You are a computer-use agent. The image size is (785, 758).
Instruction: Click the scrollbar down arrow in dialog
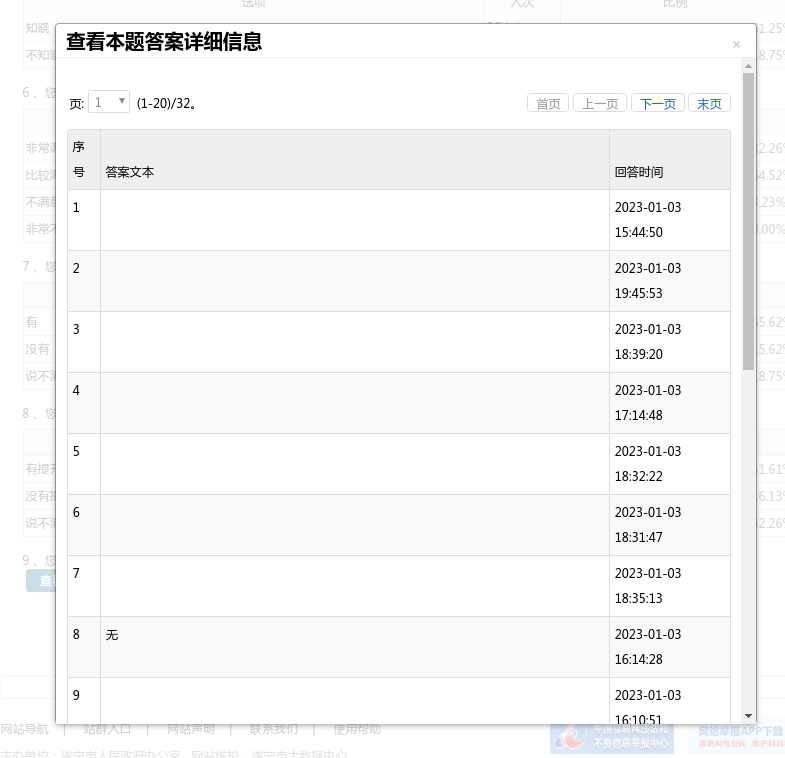click(x=748, y=715)
